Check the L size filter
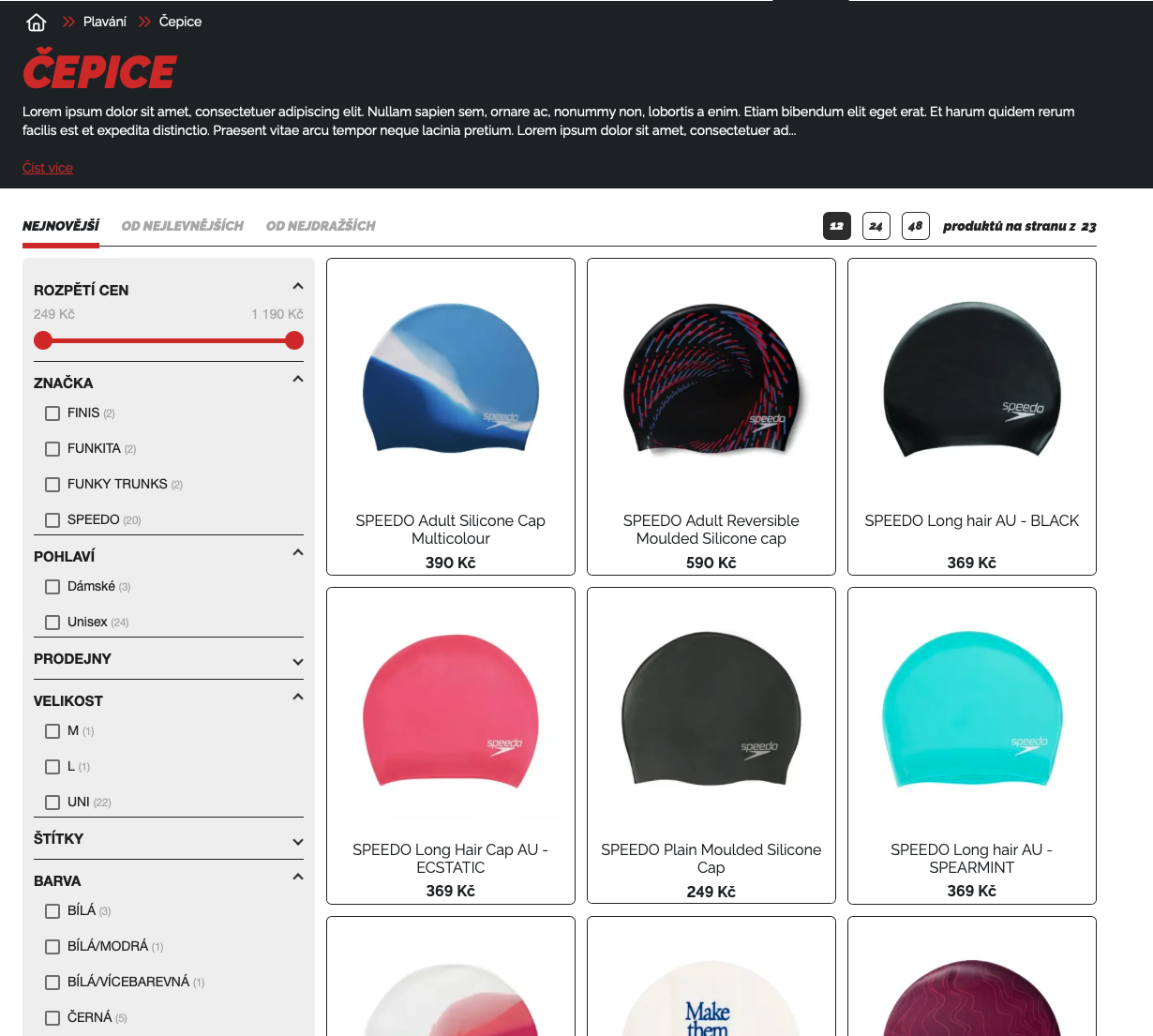The height and width of the screenshot is (1036, 1153). [52, 767]
